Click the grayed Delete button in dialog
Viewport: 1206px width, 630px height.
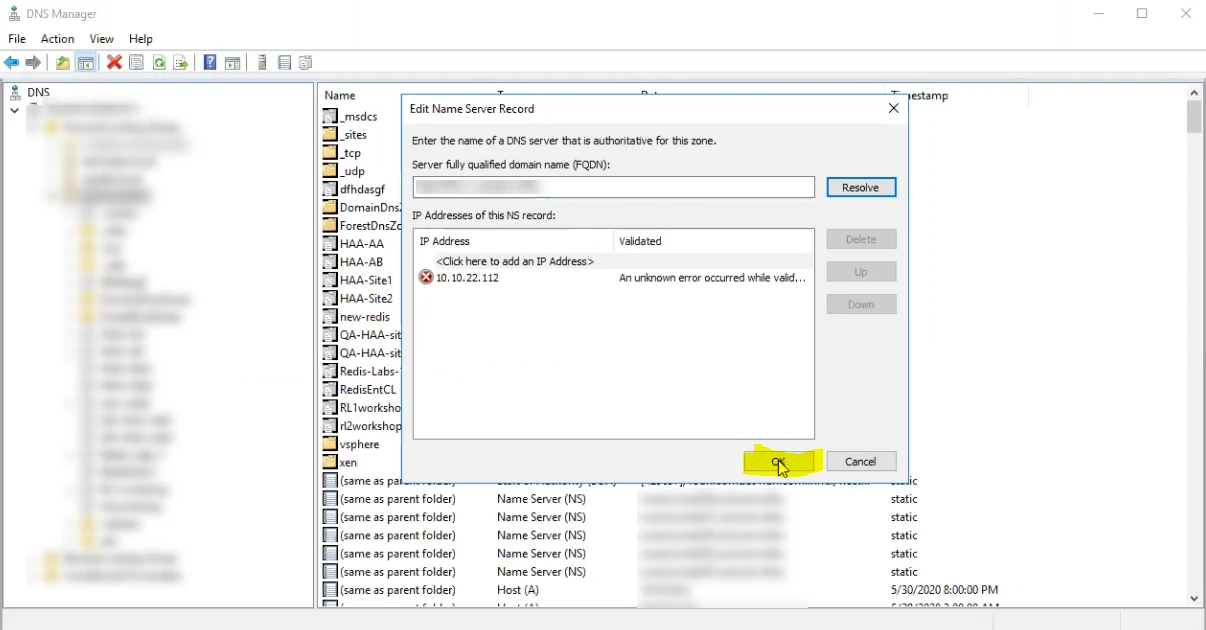(861, 239)
